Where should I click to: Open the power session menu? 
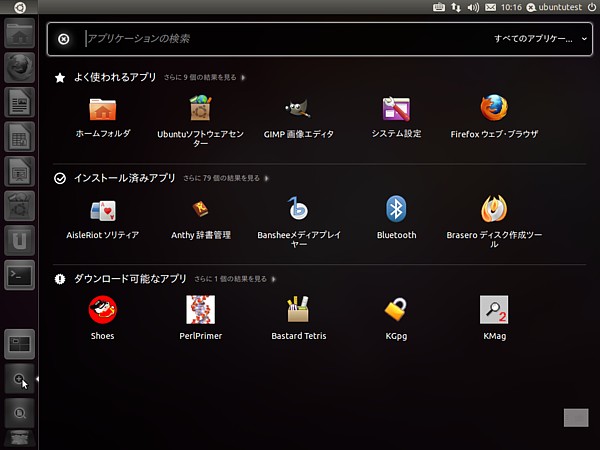(592, 7)
